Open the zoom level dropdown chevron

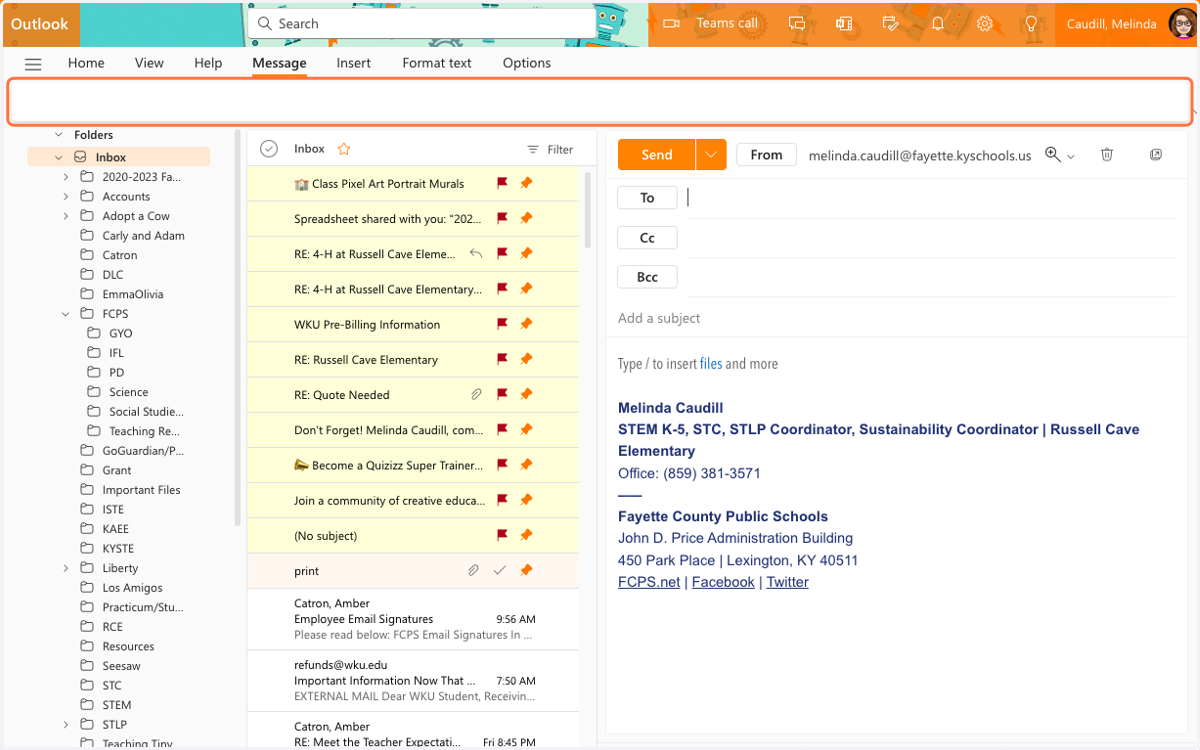click(1071, 157)
